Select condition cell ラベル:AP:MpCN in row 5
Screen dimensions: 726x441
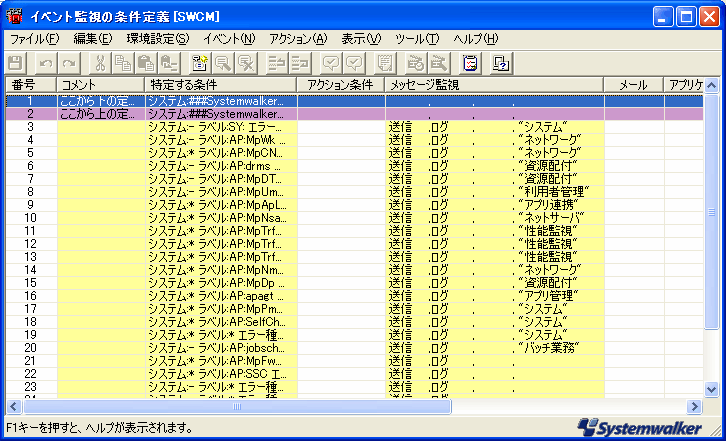coord(221,153)
